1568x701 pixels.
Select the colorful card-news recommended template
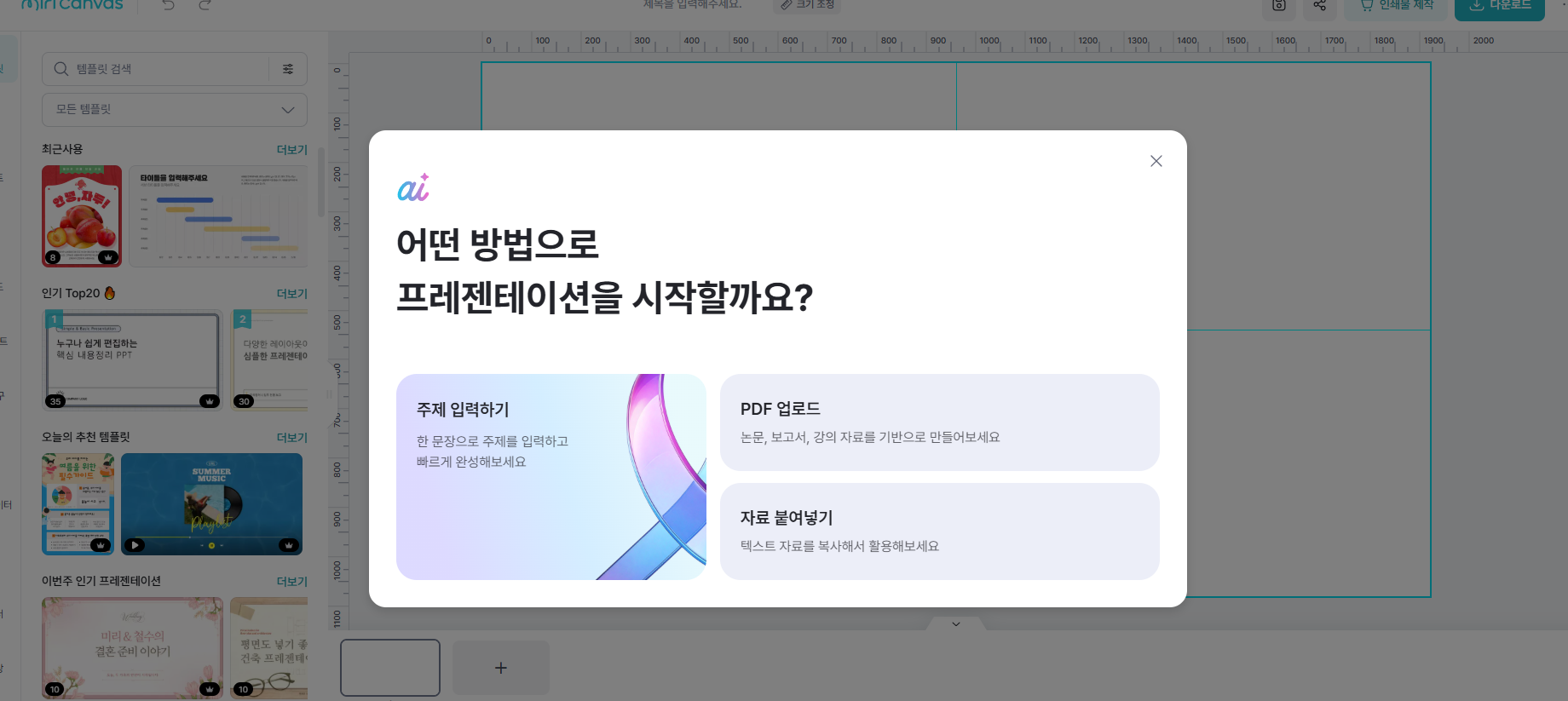pyautogui.click(x=78, y=504)
